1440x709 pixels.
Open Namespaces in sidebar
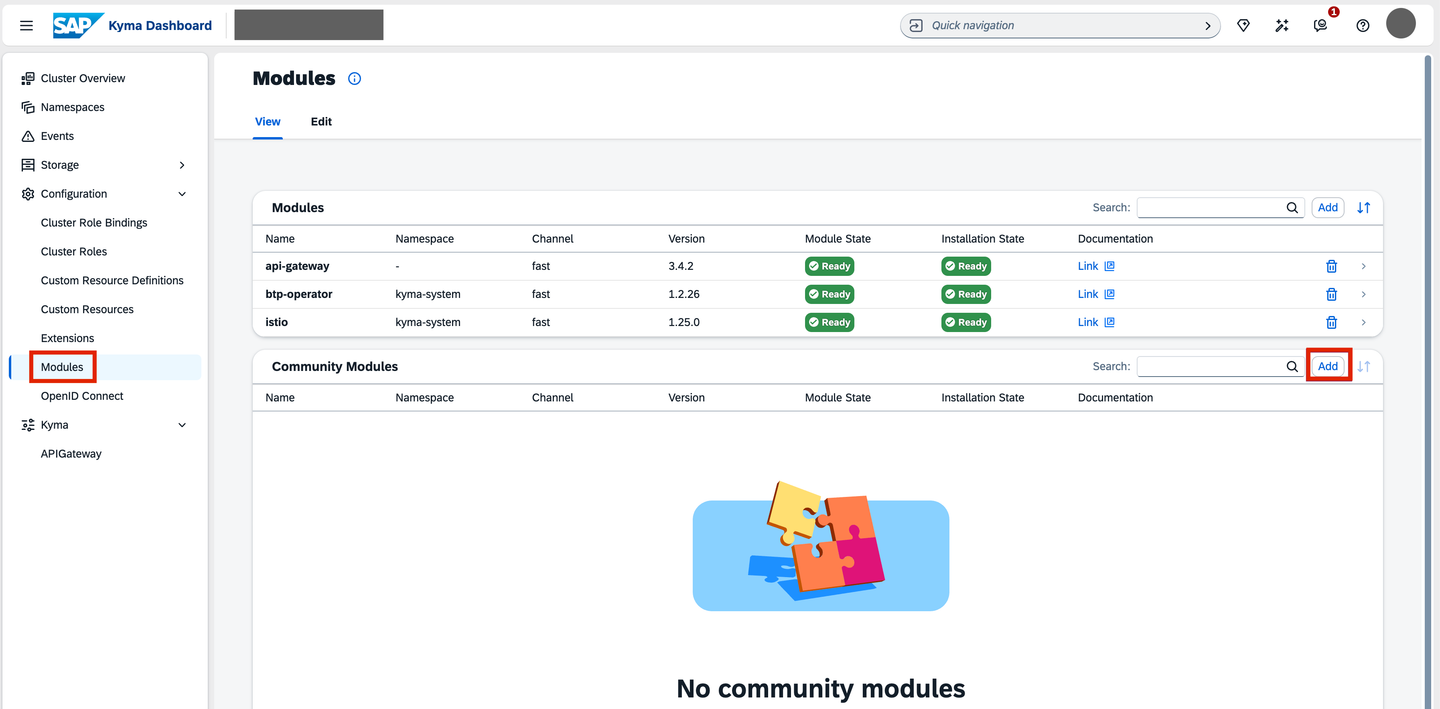(x=72, y=107)
